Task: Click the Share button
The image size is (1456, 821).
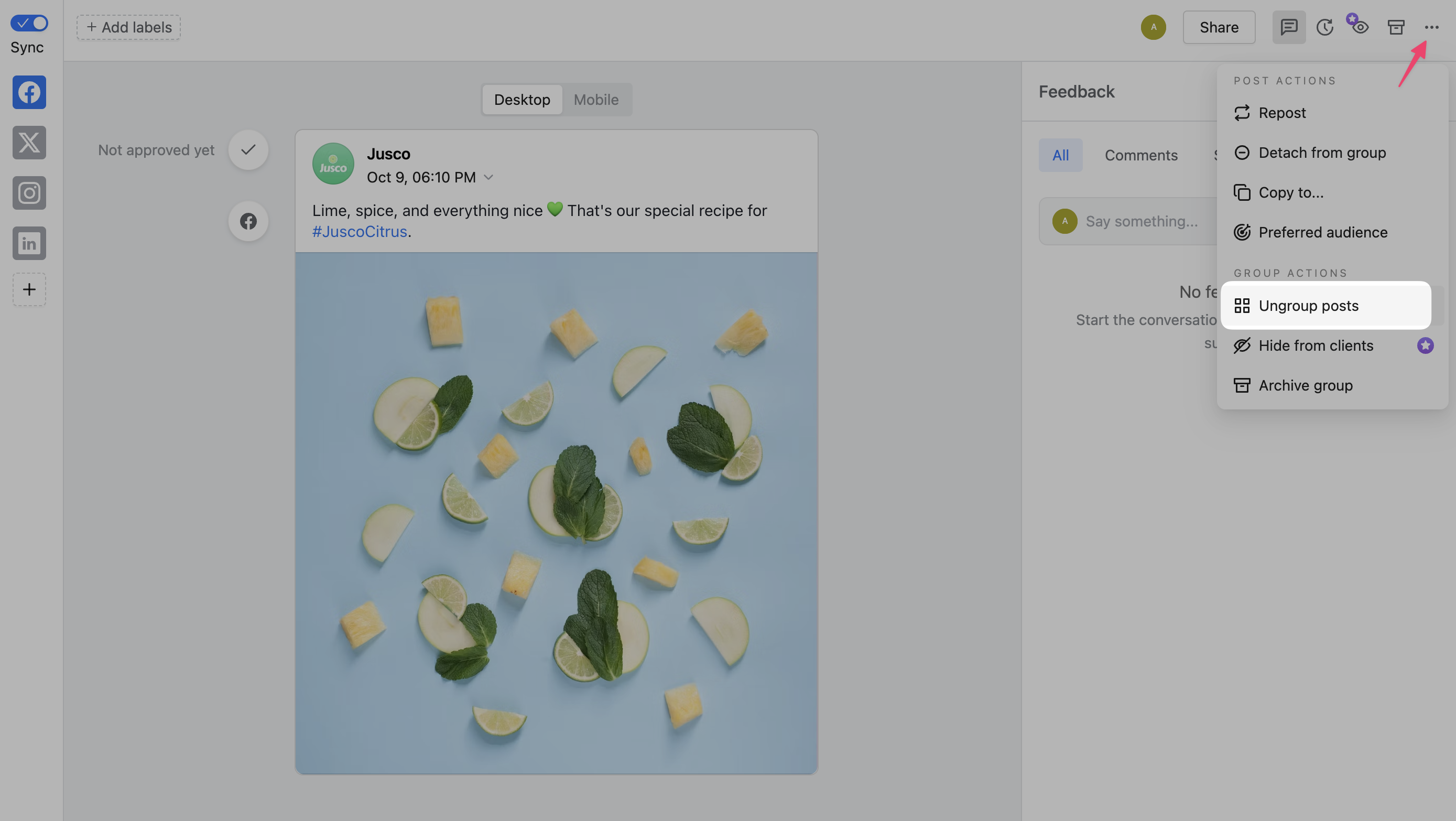Action: tap(1219, 27)
